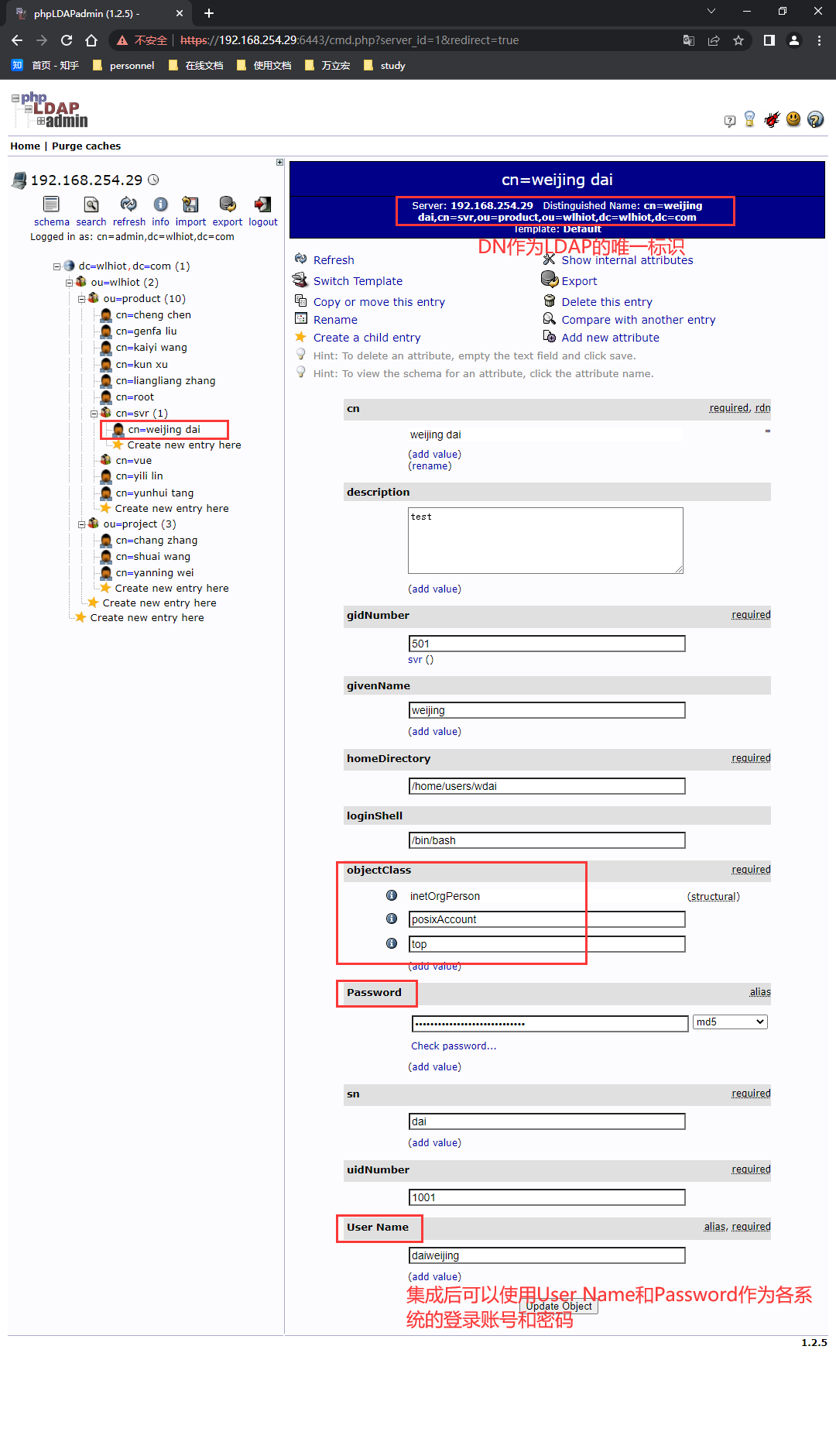Click the bug report icon at top right
The image size is (836, 1456).
pos(772,119)
